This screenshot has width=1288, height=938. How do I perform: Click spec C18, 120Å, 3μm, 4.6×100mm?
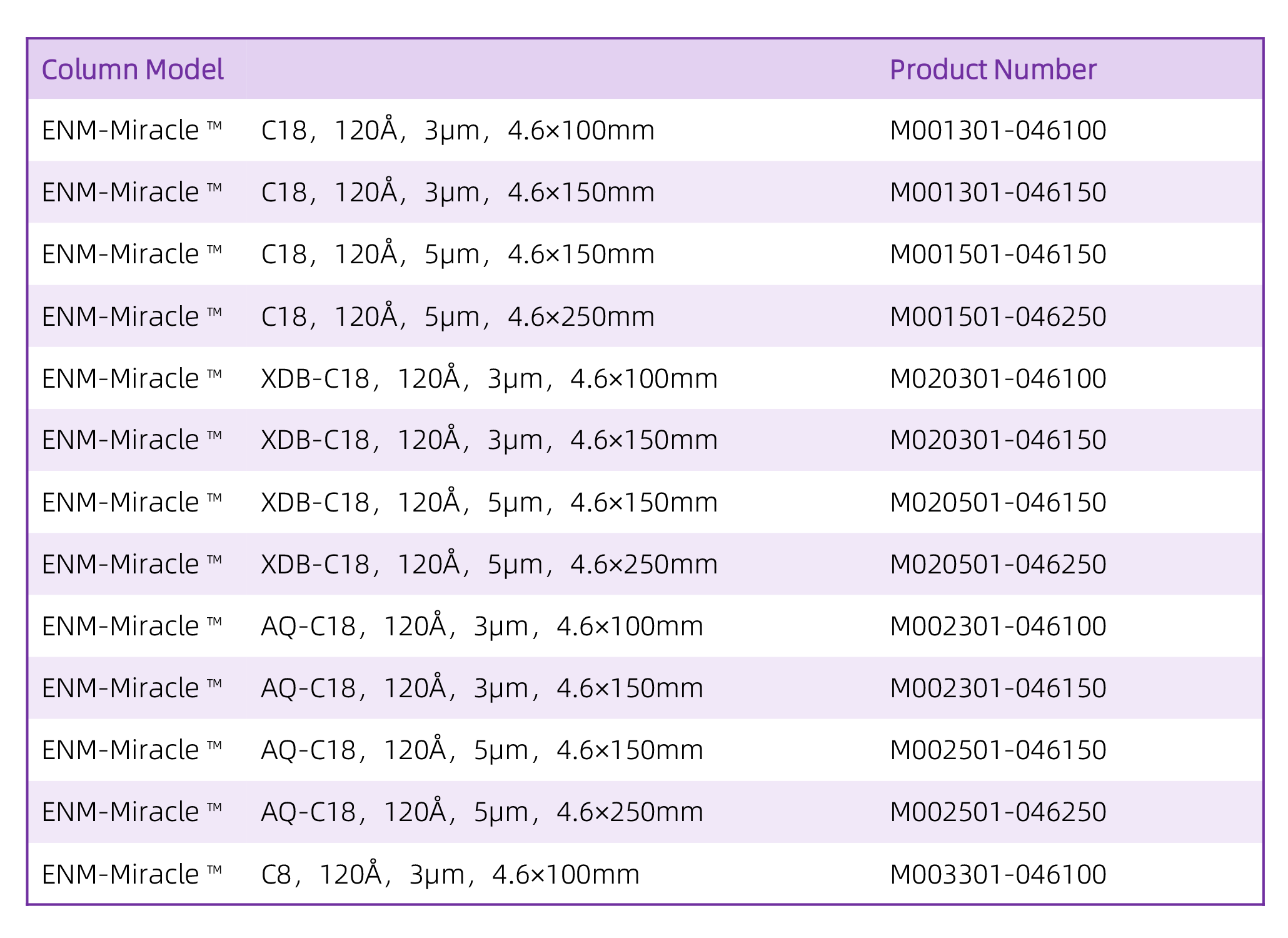tap(458, 129)
